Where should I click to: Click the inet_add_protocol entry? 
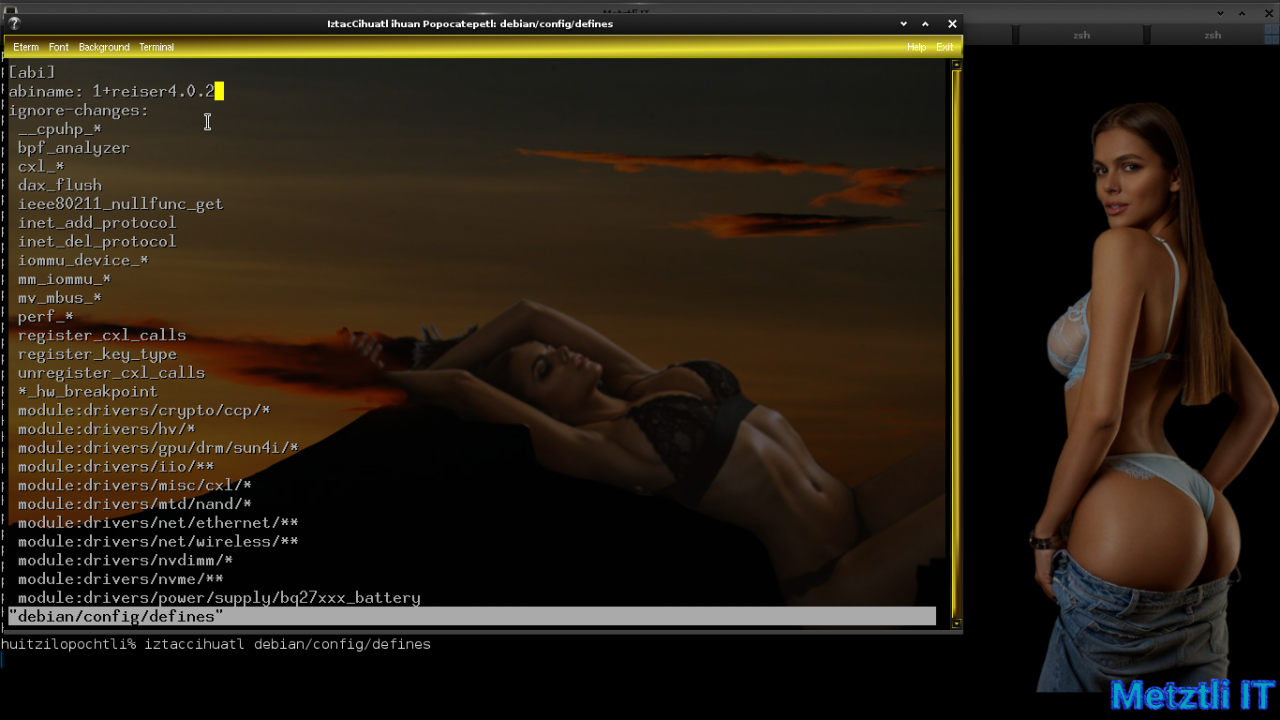97,223
